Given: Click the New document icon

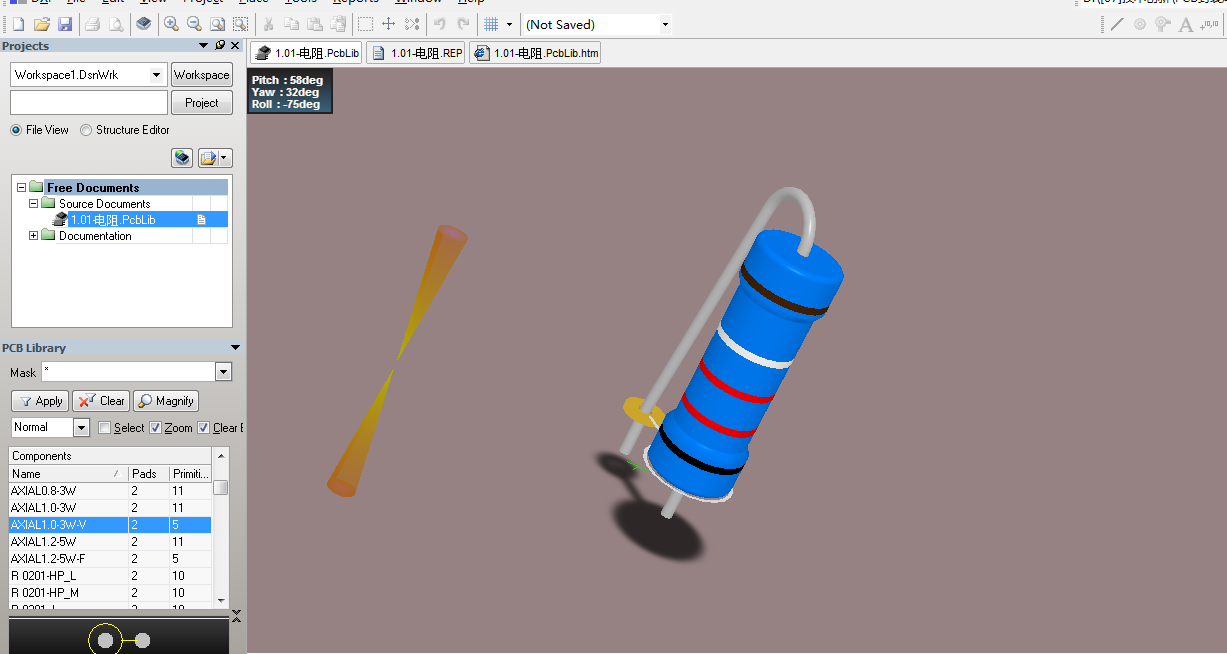Looking at the screenshot, I should tap(18, 24).
